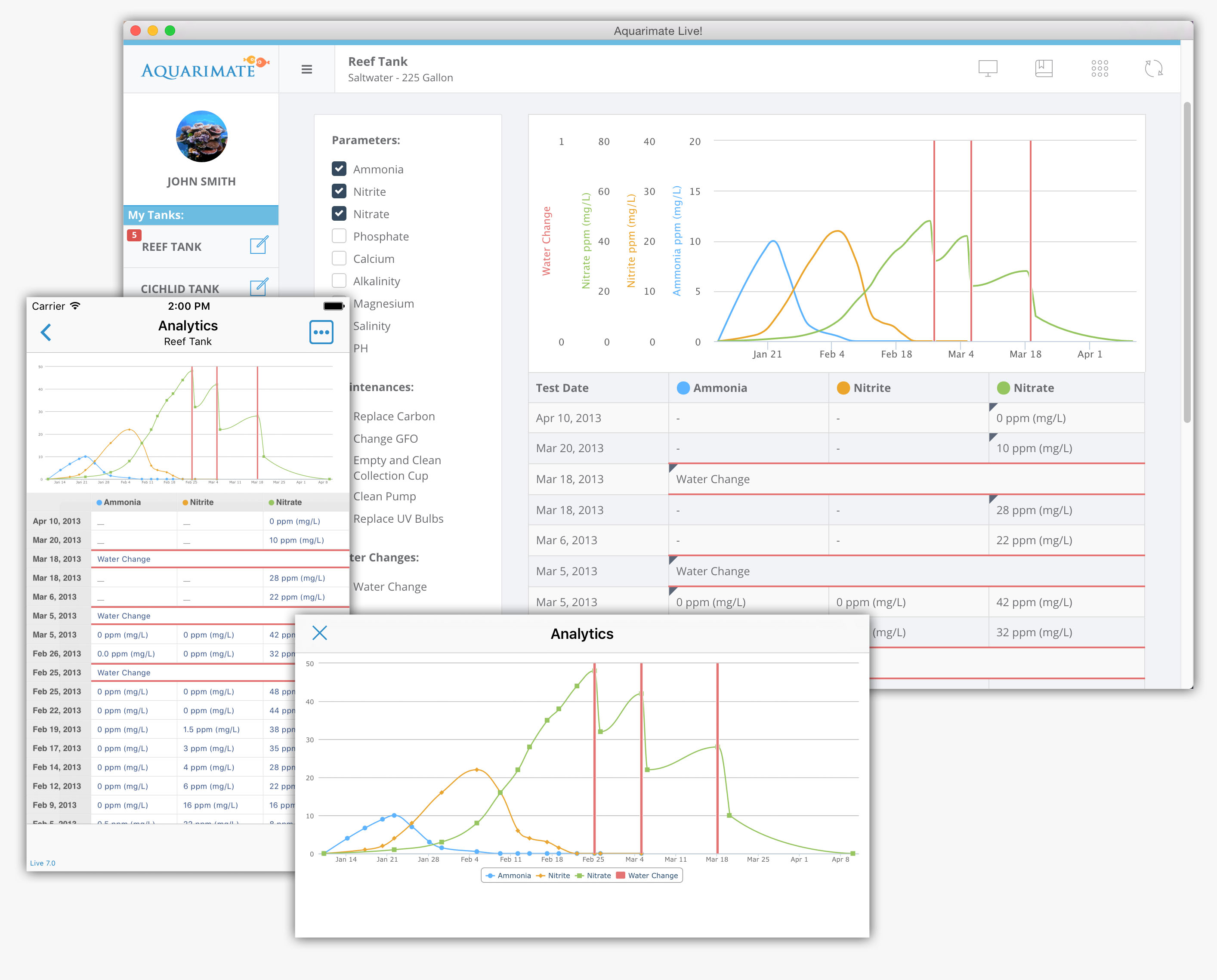
Task: Toggle Nitrite series in tablet chart legend
Action: [553, 875]
